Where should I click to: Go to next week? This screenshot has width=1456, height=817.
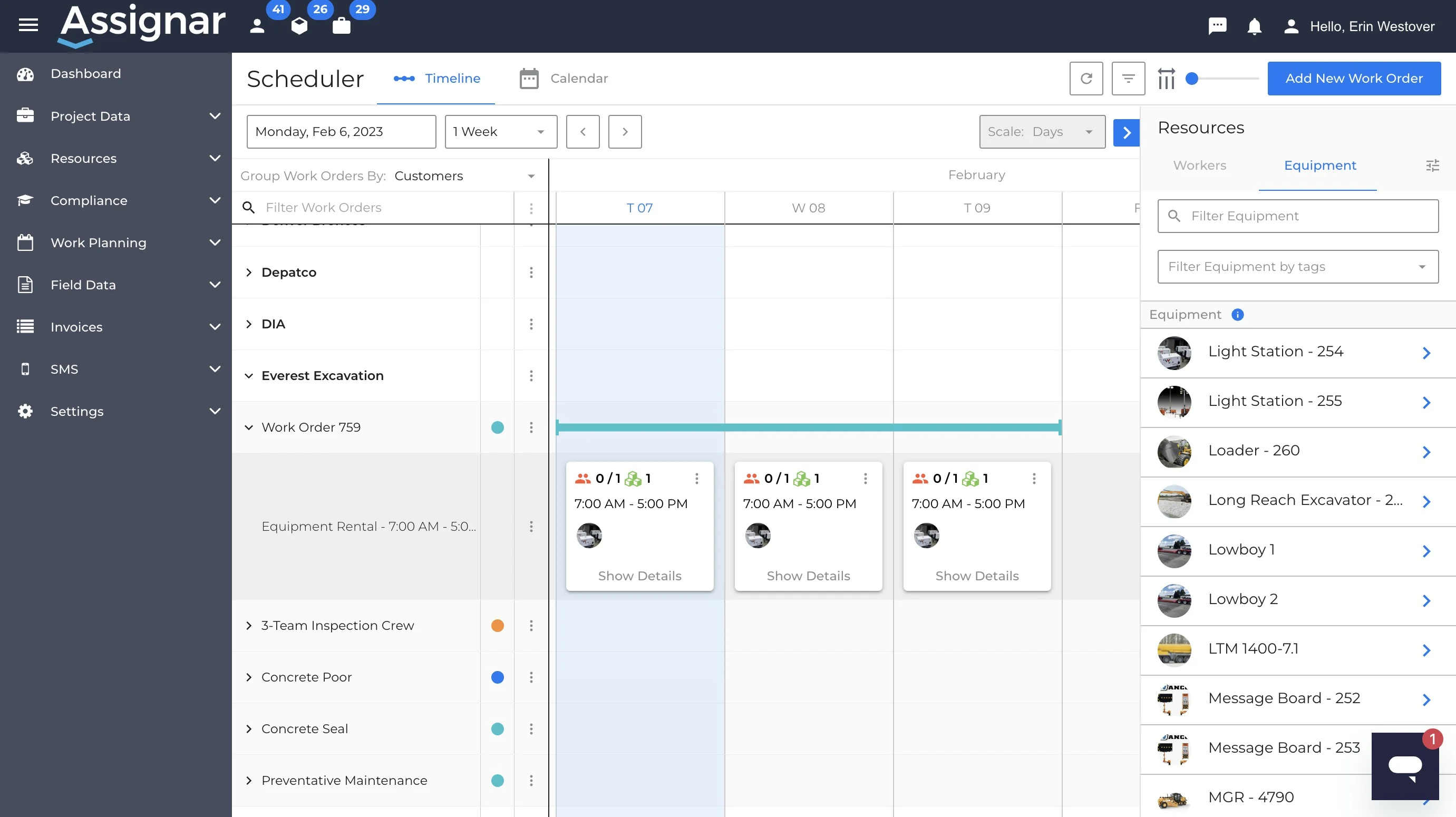pos(625,132)
